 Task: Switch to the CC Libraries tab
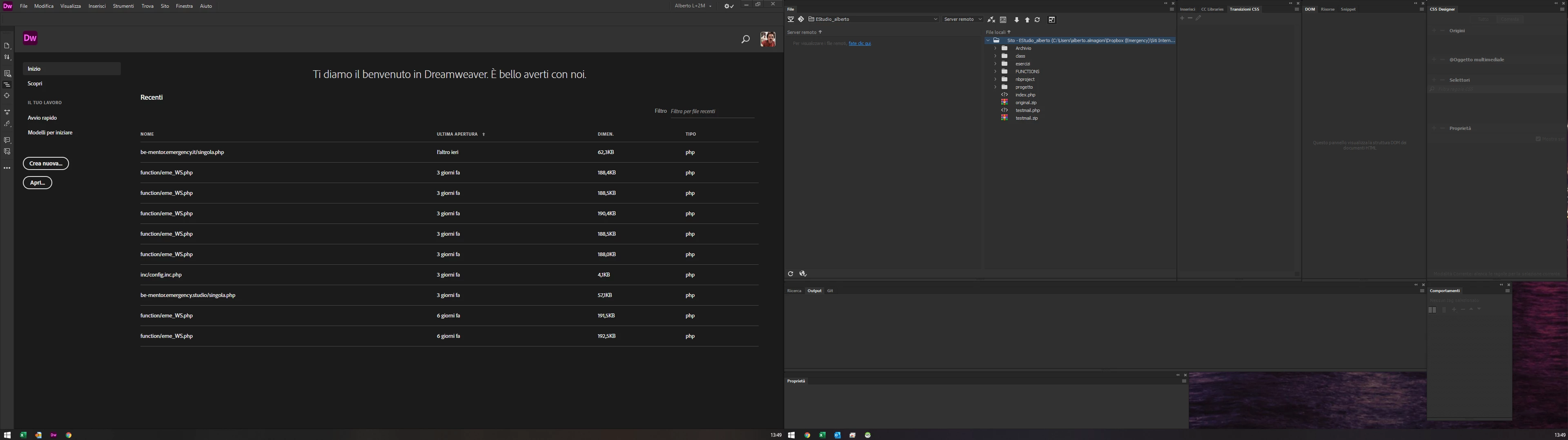(x=1212, y=9)
